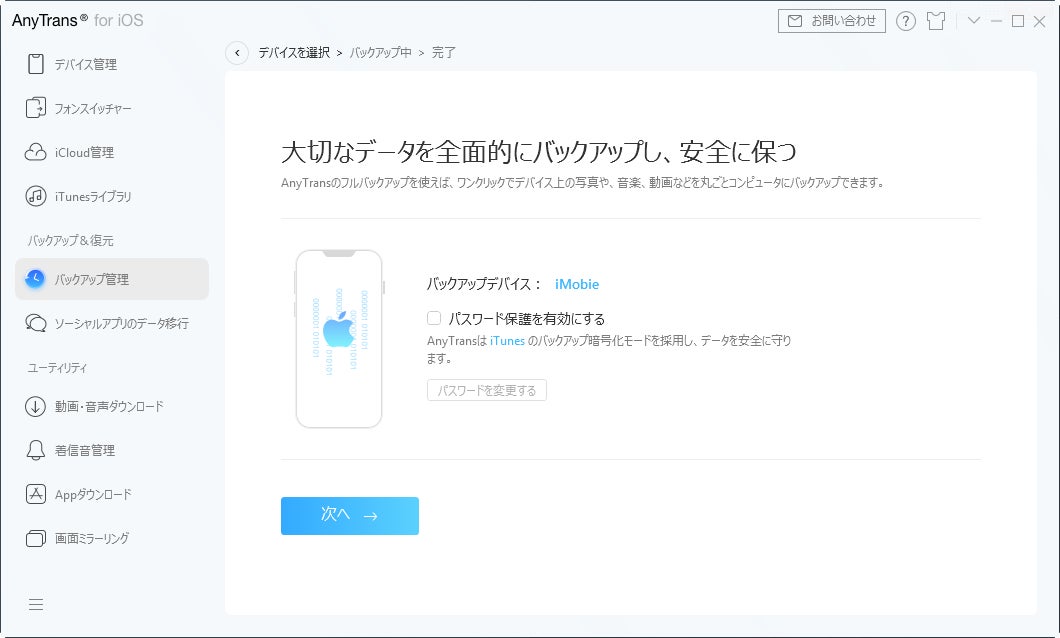Select バックアップ管理 in the sidebar
This screenshot has width=1060, height=638.
tap(112, 279)
